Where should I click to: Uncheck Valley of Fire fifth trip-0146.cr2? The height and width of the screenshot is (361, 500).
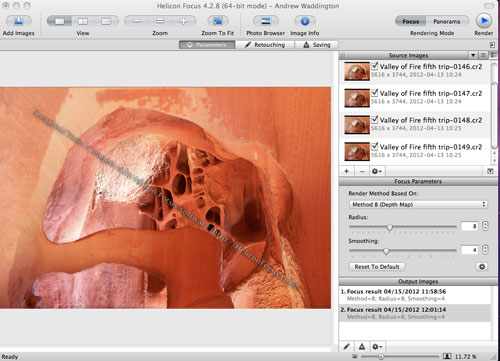tap(375, 66)
